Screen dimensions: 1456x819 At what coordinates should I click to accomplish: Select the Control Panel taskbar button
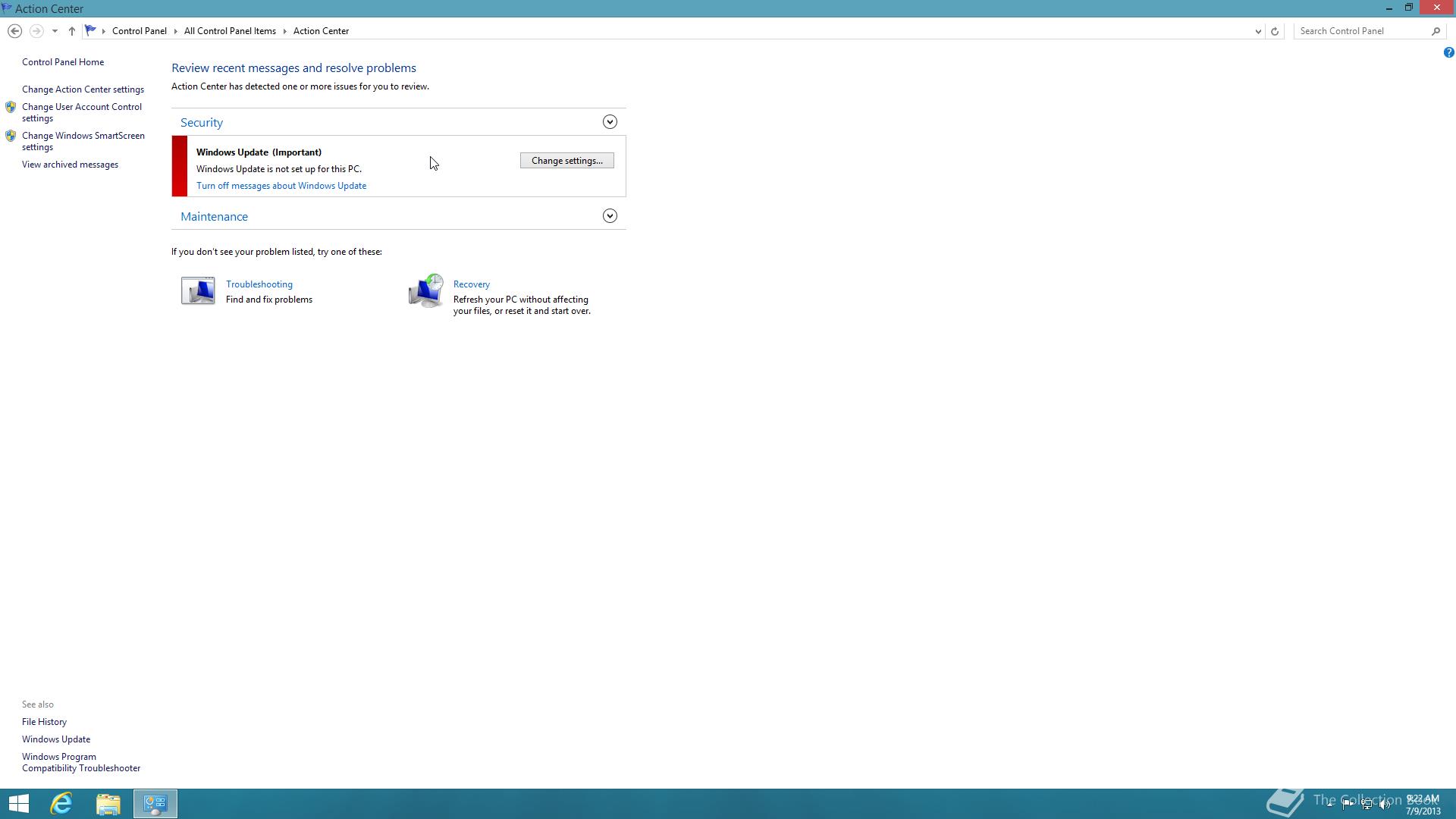point(155,804)
